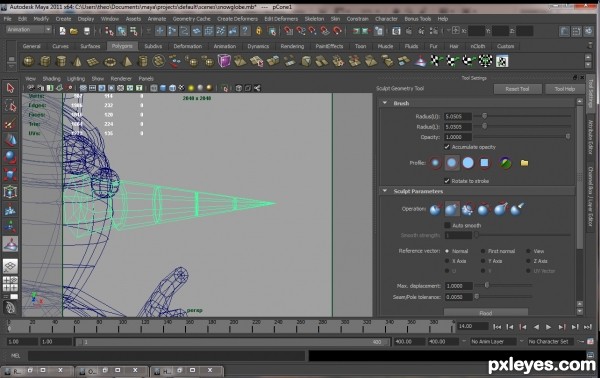Create a polygon cube from shelf
This screenshot has height=378, width=600.
coord(45,61)
